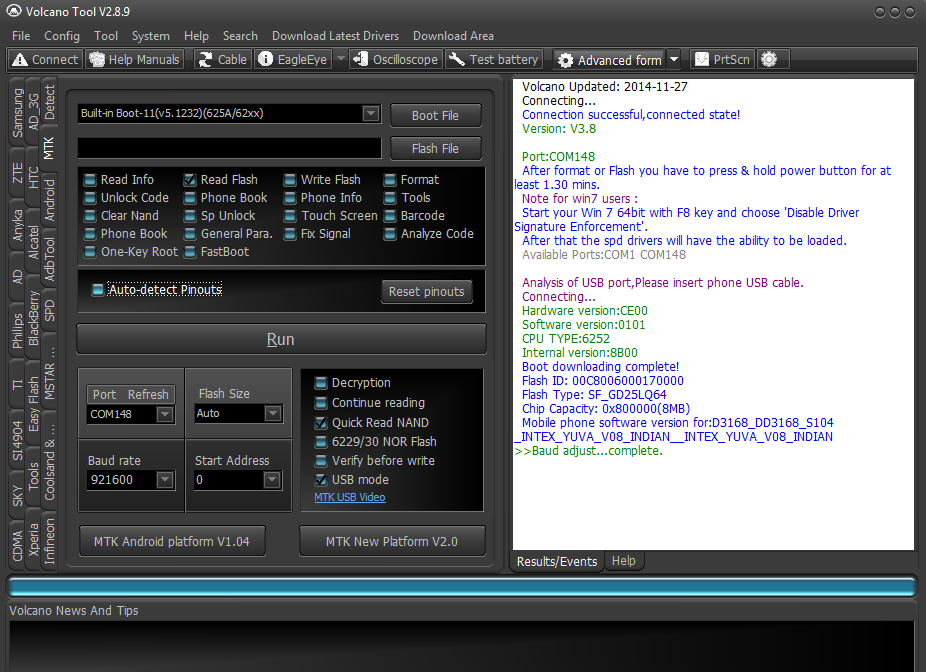Tick the One-Key Root checkbox

click(90, 252)
